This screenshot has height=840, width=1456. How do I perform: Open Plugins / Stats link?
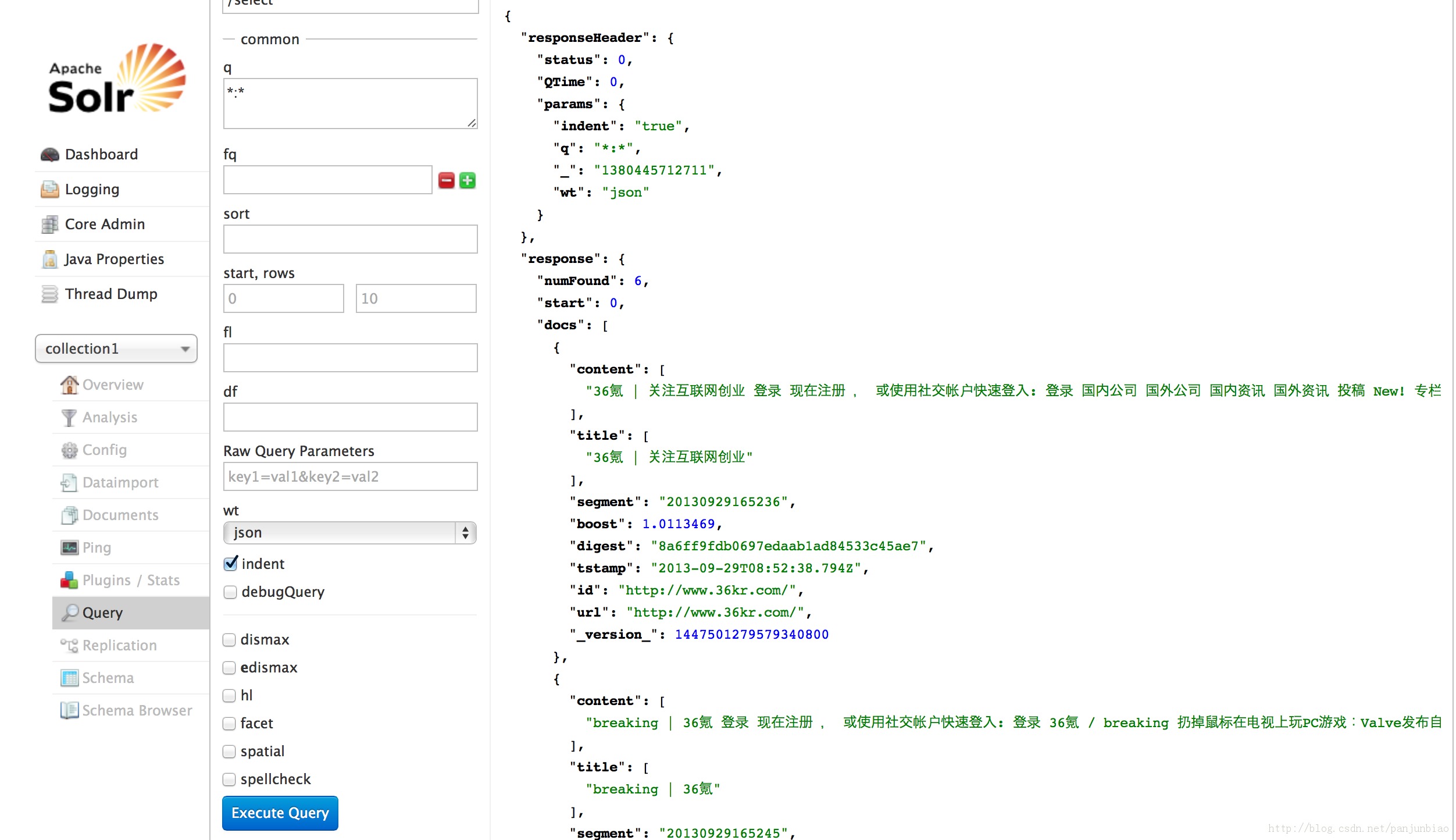131,580
